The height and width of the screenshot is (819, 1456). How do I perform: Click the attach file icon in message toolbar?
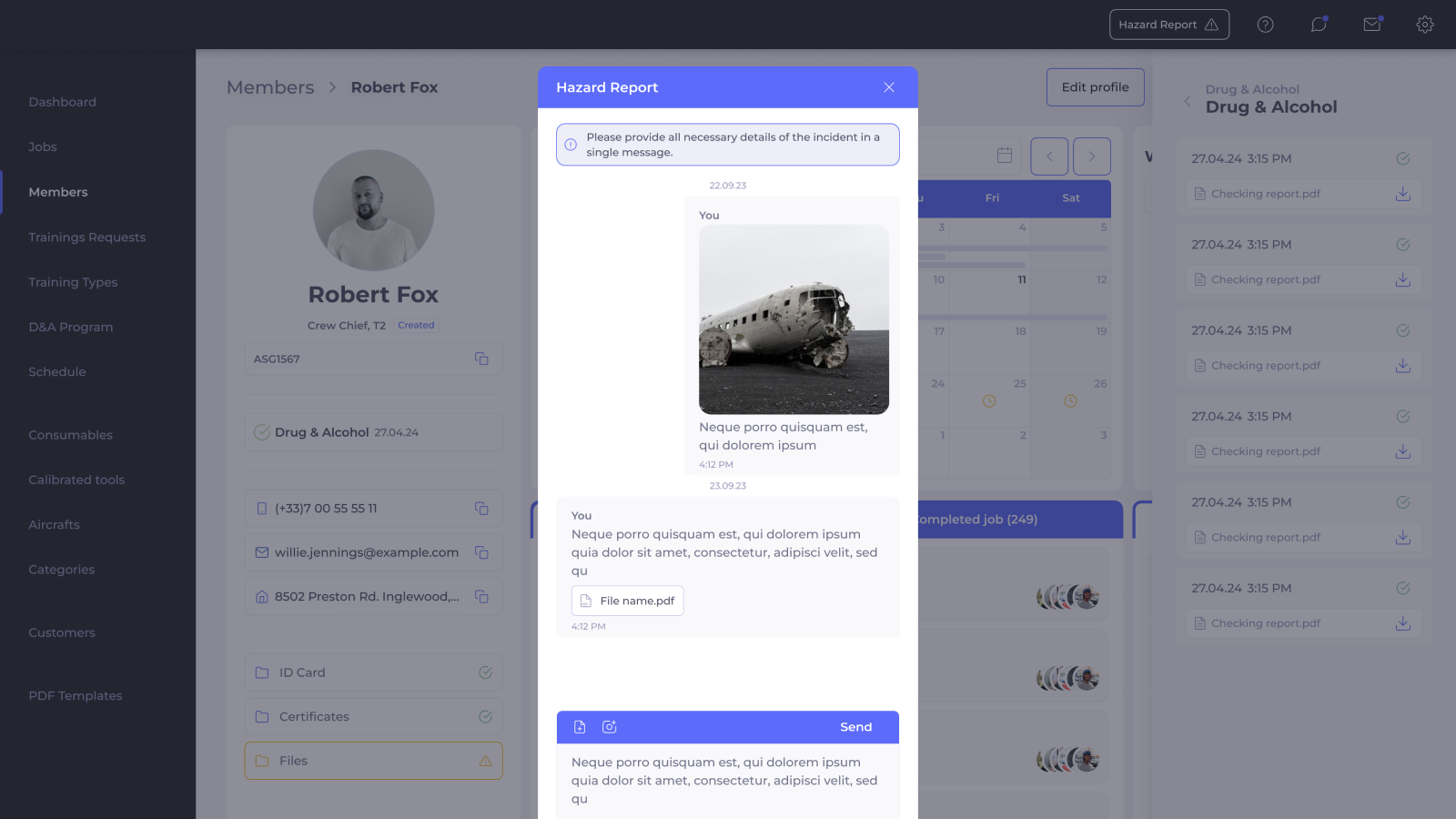point(580,727)
